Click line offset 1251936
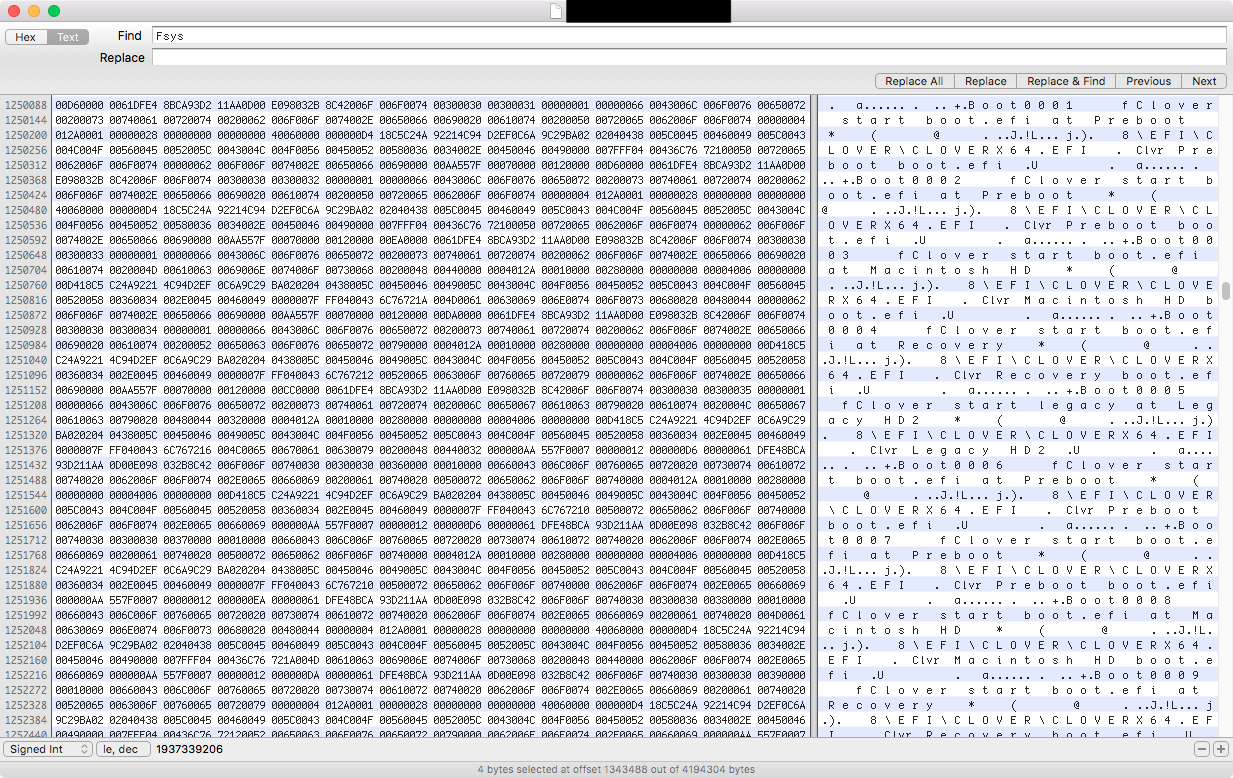The width and height of the screenshot is (1233, 778). [25, 600]
